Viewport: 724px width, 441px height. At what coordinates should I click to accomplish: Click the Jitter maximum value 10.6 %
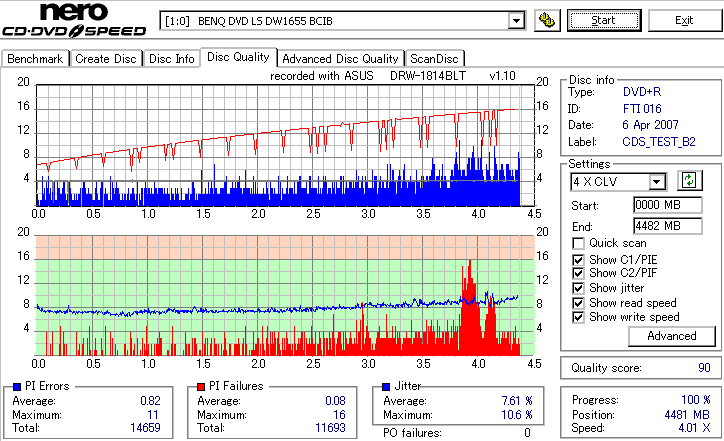coord(517,415)
